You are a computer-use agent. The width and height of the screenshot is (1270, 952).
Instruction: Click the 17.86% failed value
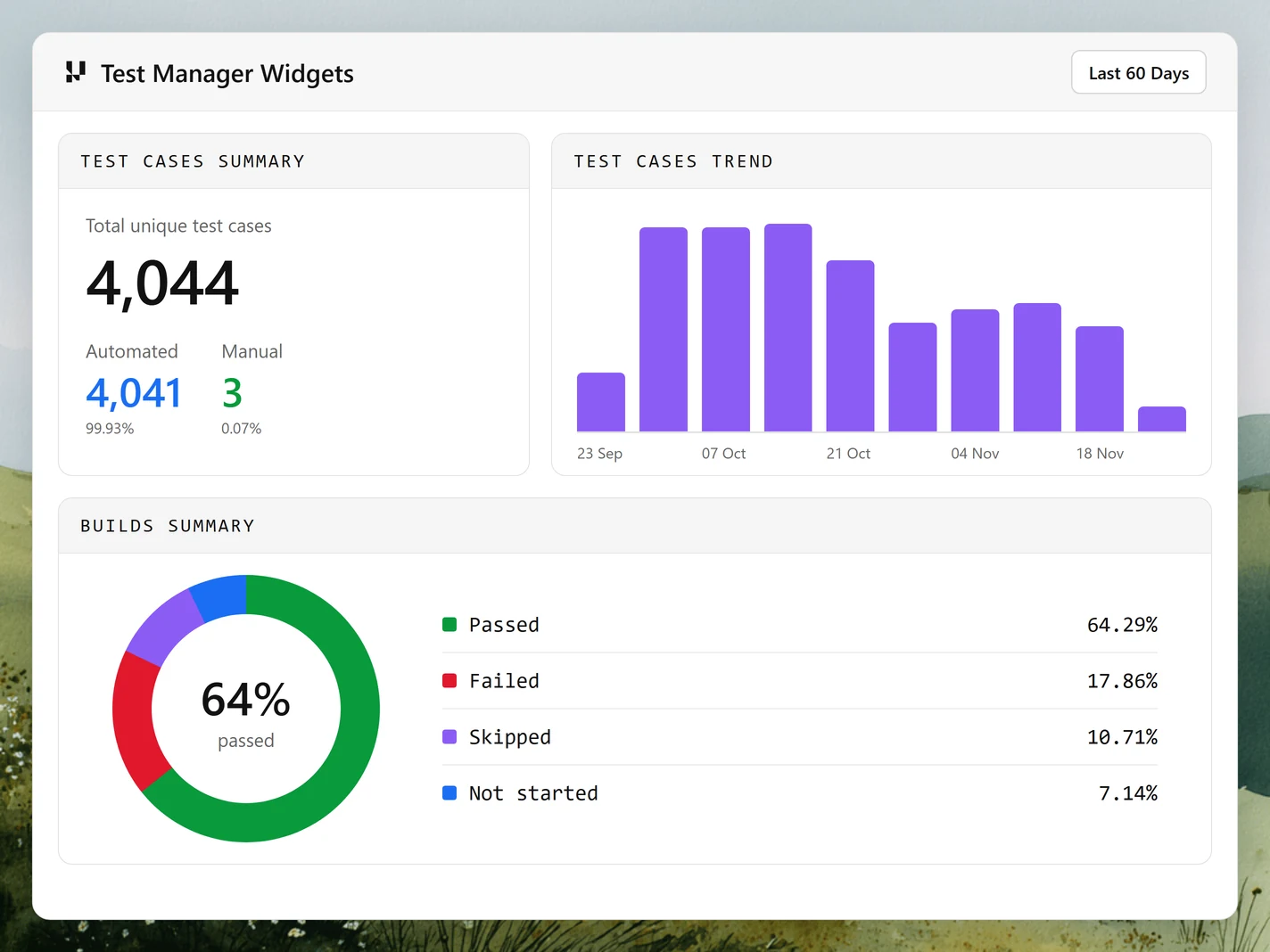(x=1122, y=681)
